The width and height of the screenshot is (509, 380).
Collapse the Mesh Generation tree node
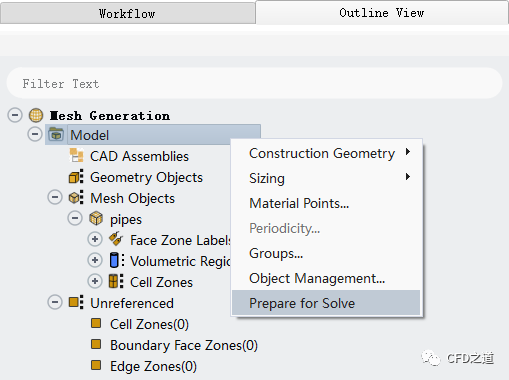(x=15, y=115)
